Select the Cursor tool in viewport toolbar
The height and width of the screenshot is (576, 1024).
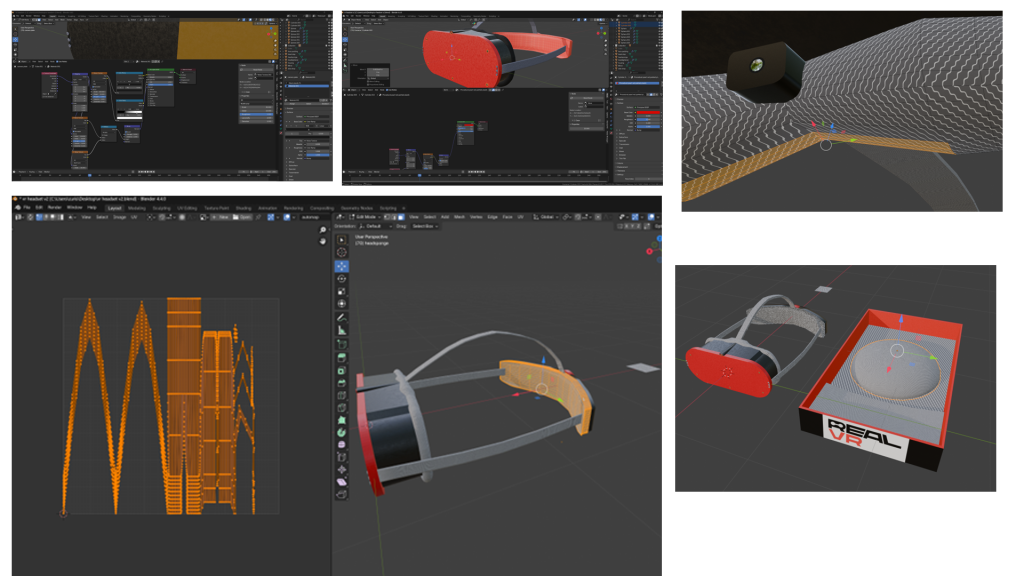point(342,253)
